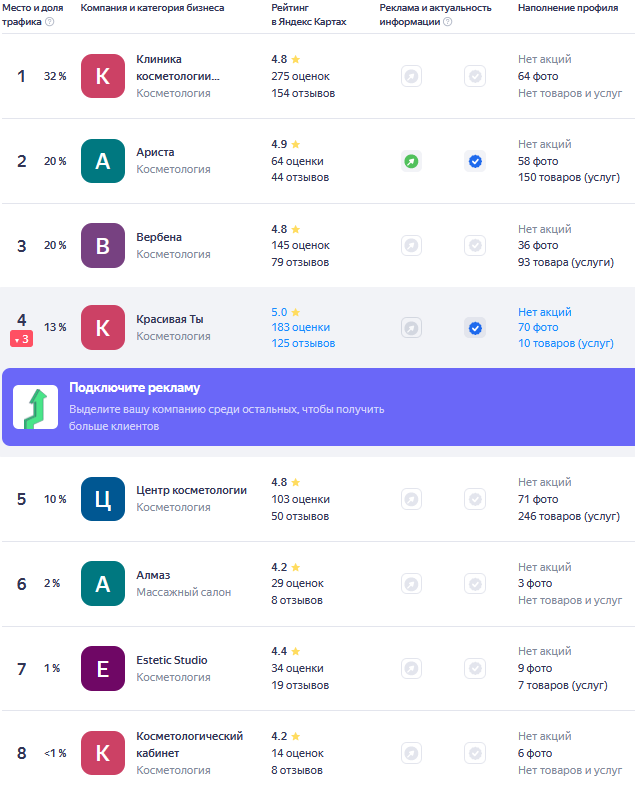Click grey advertising icon in Косметологический кабинет row
Screen dimensions: 635x800
411,753
